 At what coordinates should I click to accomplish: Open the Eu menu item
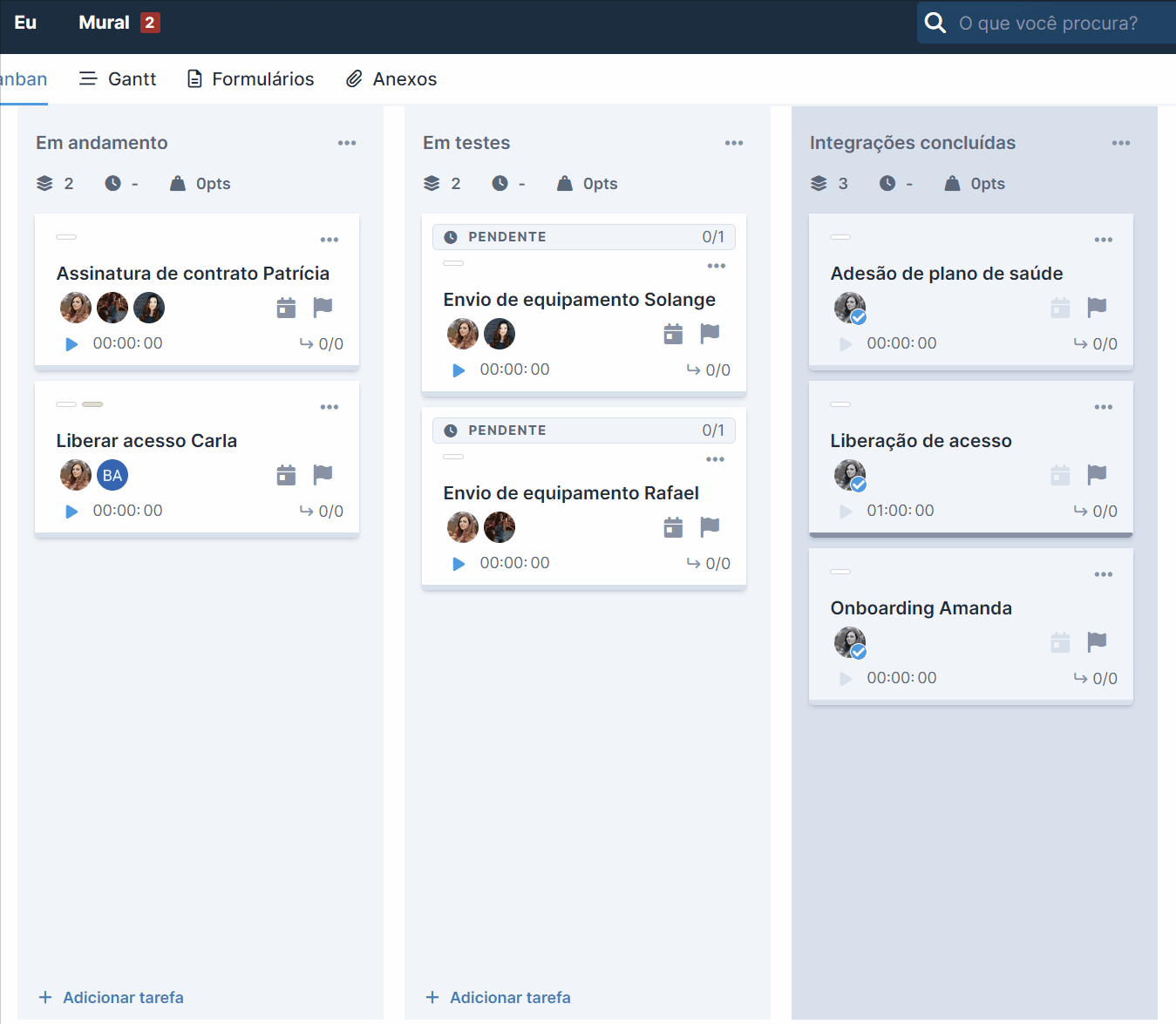(x=25, y=23)
